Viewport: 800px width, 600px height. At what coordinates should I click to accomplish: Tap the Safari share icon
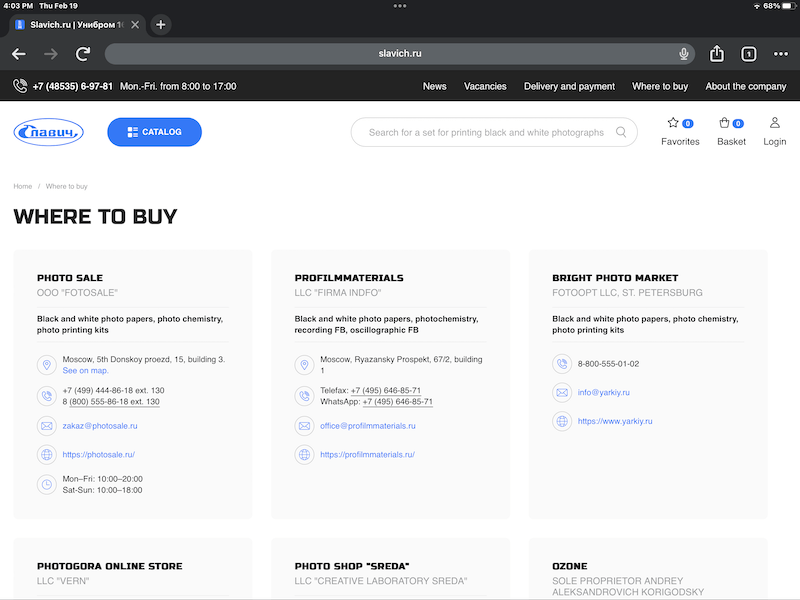[x=717, y=54]
